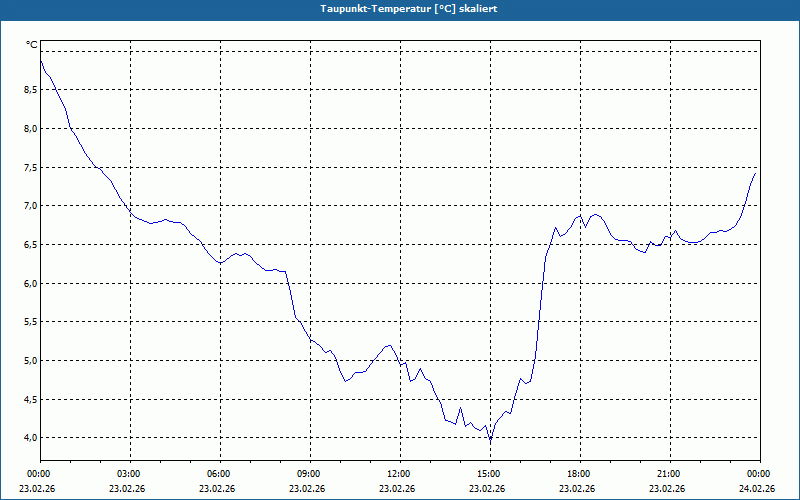Screen dimensions: 800x500
Task: Click the 4,0 y-axis label
Action: pyautogui.click(x=31, y=438)
